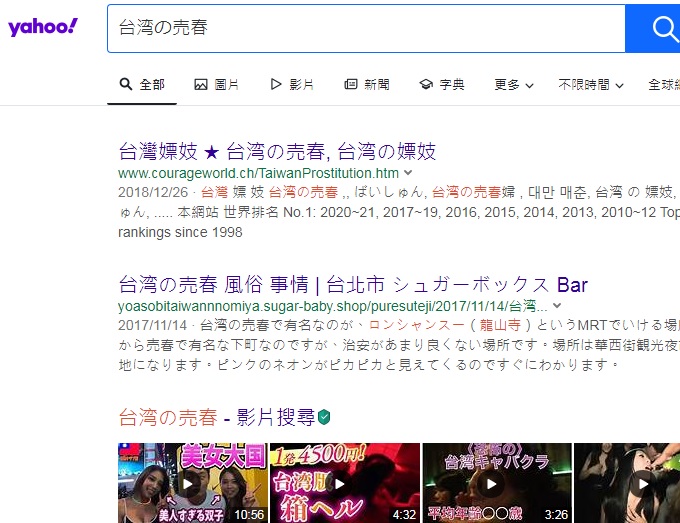The height and width of the screenshot is (523, 680).
Task: Expand the 更多 dropdown menu
Action: coord(513,85)
